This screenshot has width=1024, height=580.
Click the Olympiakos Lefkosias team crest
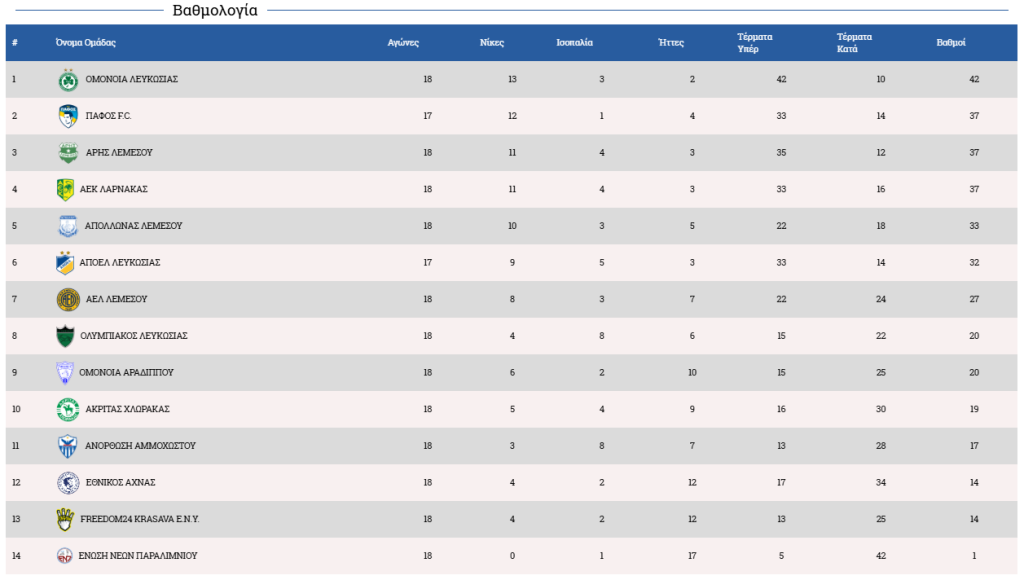coord(66,336)
